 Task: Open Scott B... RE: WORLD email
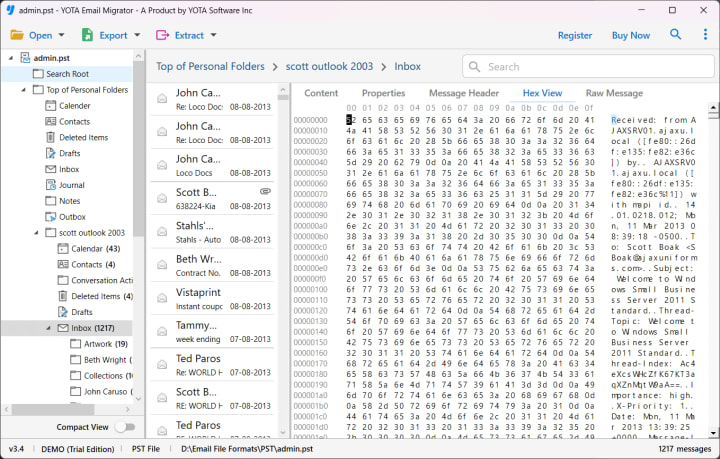tap(212, 398)
